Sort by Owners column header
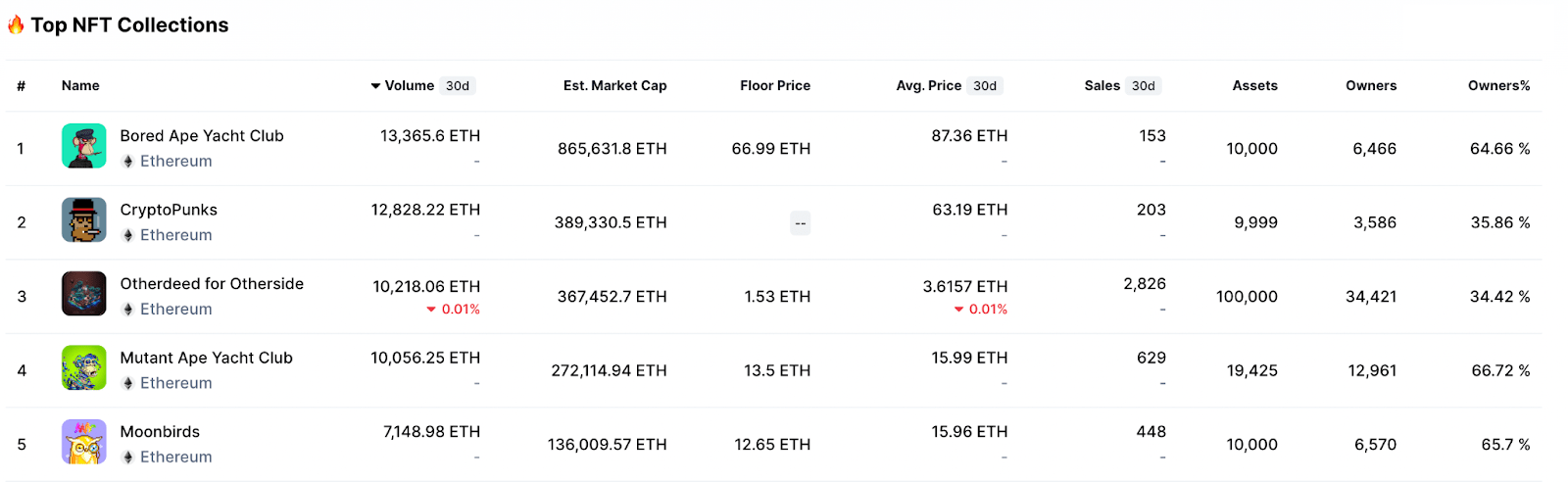 tap(1371, 86)
